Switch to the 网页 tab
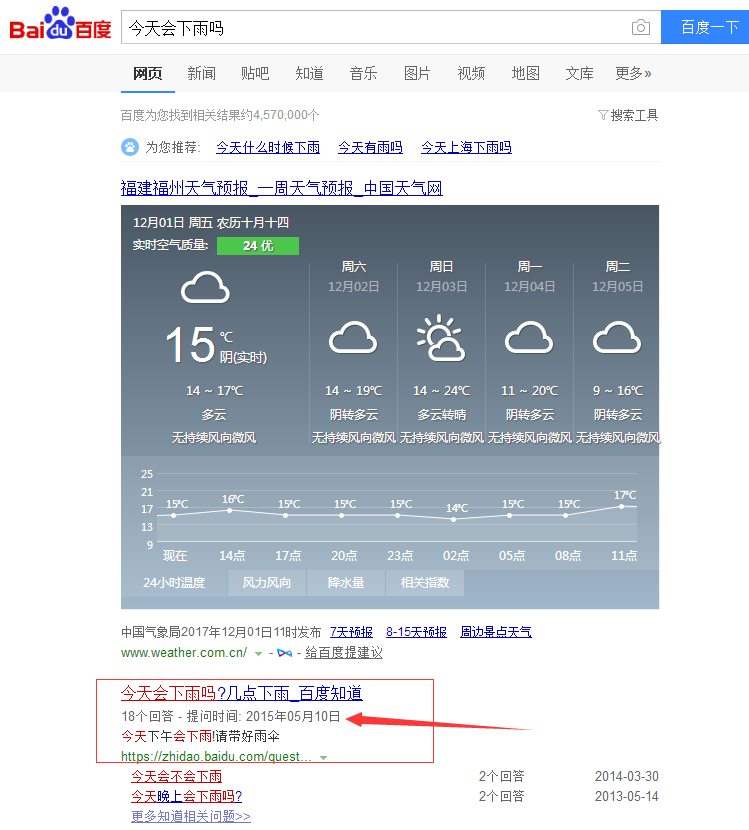Screen dimensions: 749x830 click(x=148, y=73)
